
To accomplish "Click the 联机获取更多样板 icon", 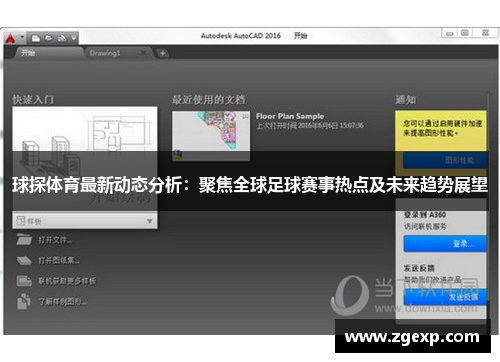I will coord(24,281).
